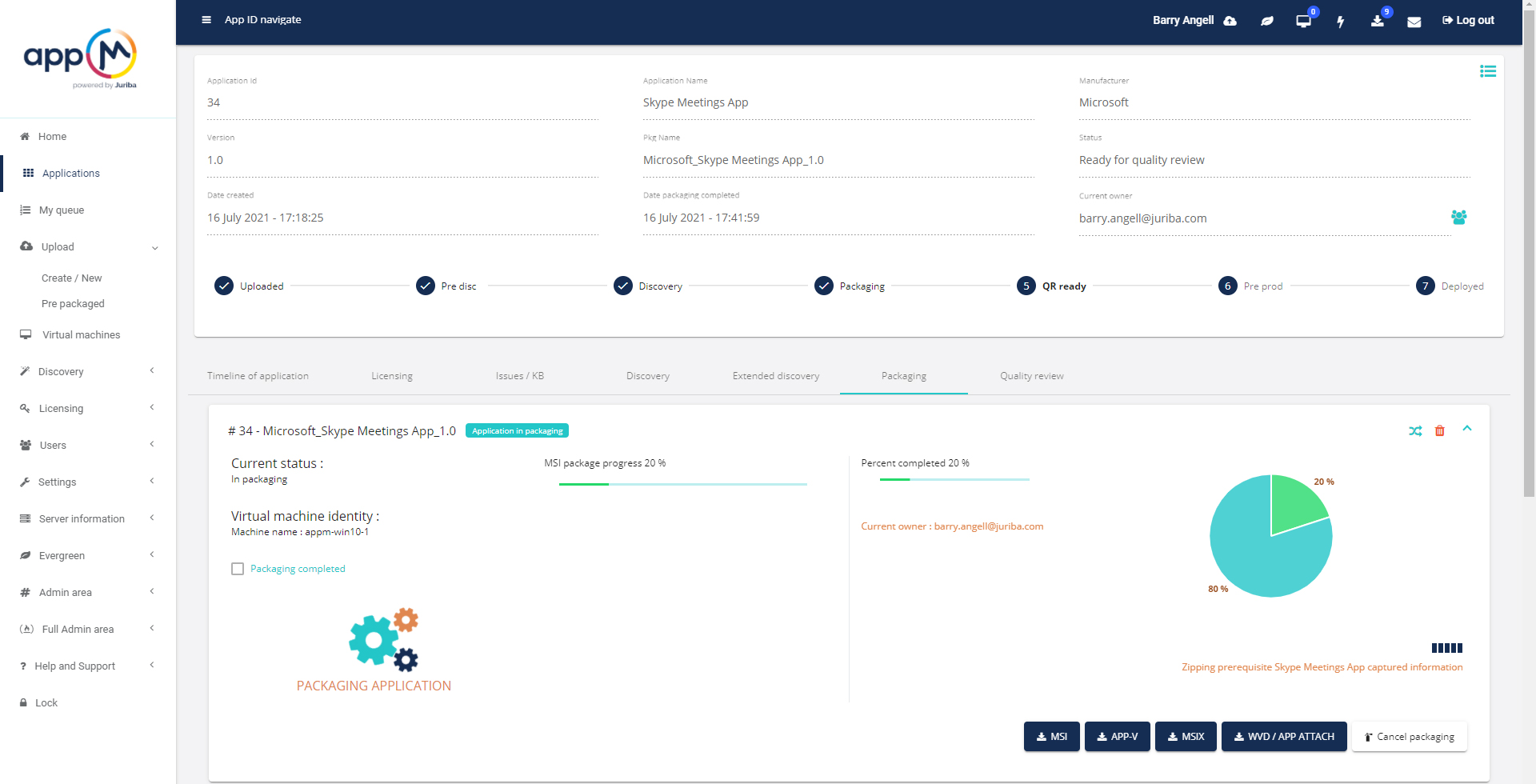This screenshot has height=784, width=1536.
Task: Expand the Discovery sidebar menu
Action: pos(88,371)
